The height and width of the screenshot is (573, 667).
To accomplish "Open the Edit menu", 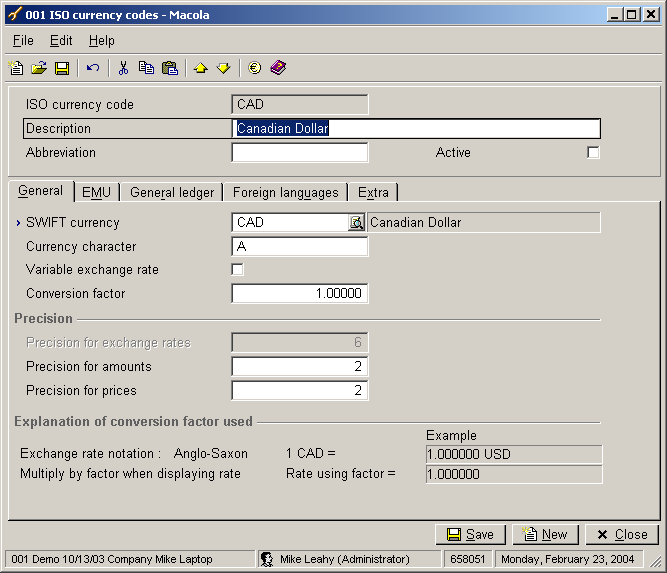I will [x=61, y=41].
